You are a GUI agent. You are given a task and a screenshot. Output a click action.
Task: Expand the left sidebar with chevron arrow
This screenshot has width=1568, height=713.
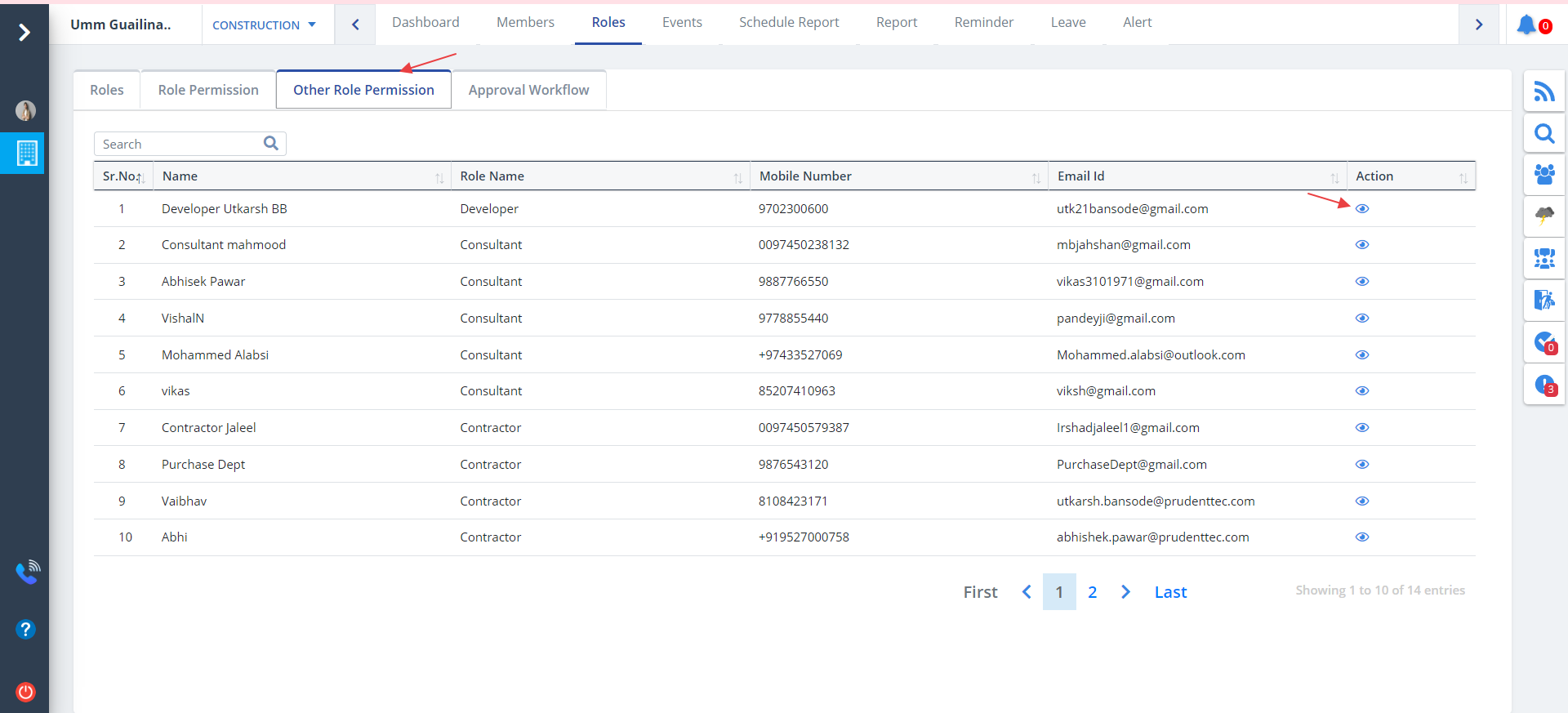point(24,32)
